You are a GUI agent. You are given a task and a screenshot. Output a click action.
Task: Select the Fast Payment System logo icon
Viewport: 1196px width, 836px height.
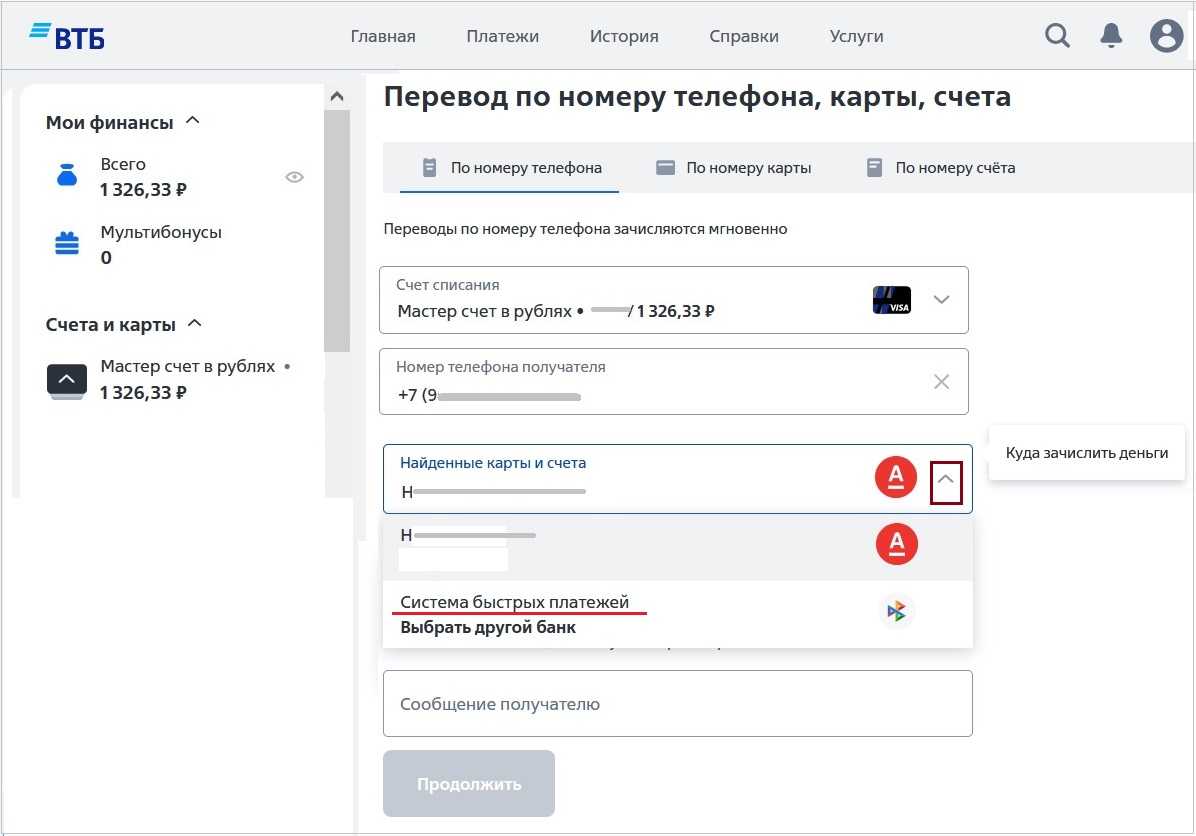tap(897, 611)
